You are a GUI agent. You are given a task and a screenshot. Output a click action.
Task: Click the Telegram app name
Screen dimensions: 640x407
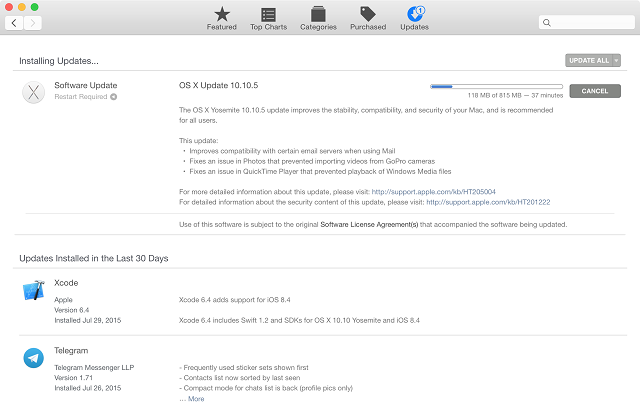[x=71, y=351]
